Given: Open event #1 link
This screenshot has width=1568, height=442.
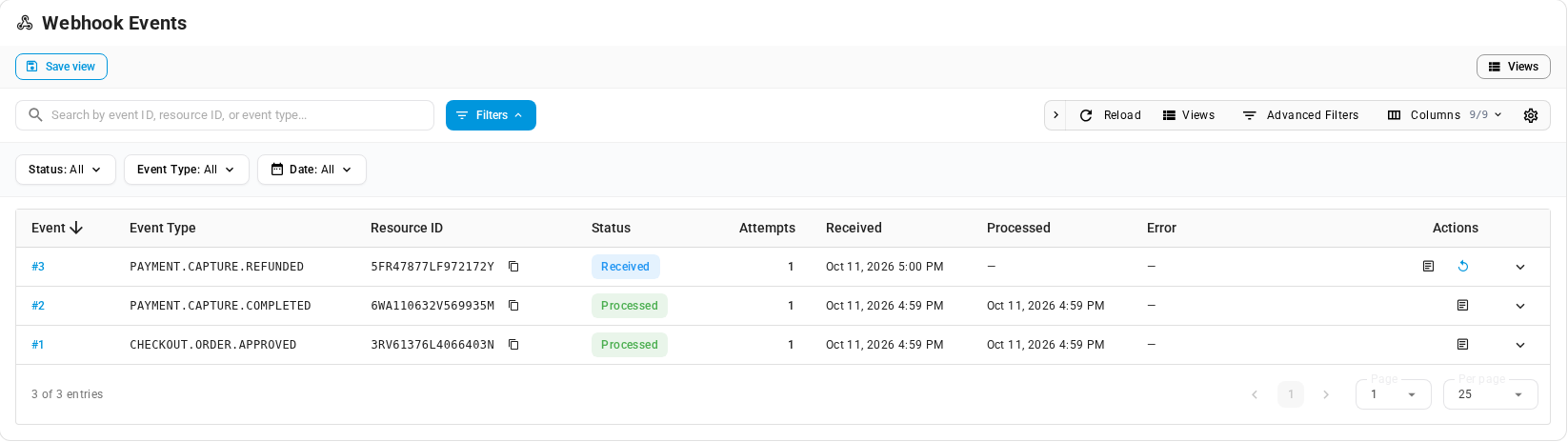Looking at the screenshot, I should [38, 345].
